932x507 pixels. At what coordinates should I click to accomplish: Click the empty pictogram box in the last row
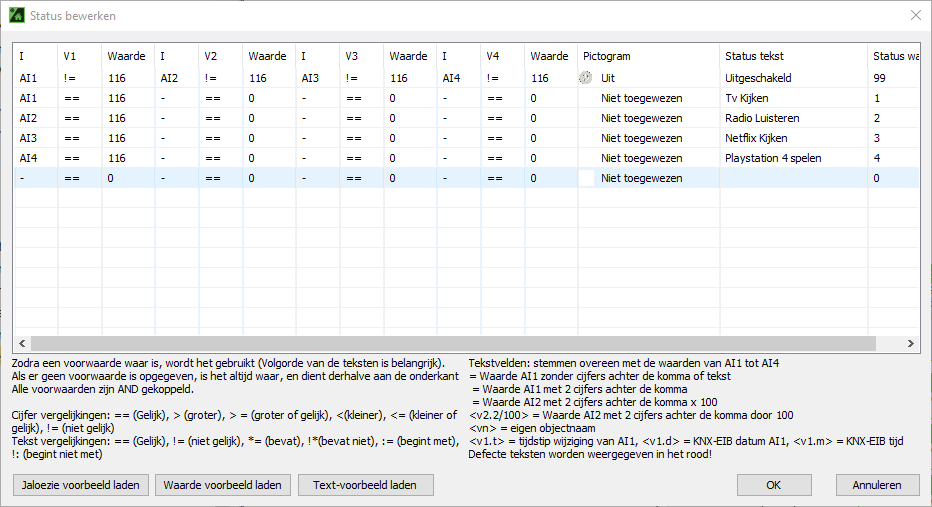pyautogui.click(x=586, y=178)
